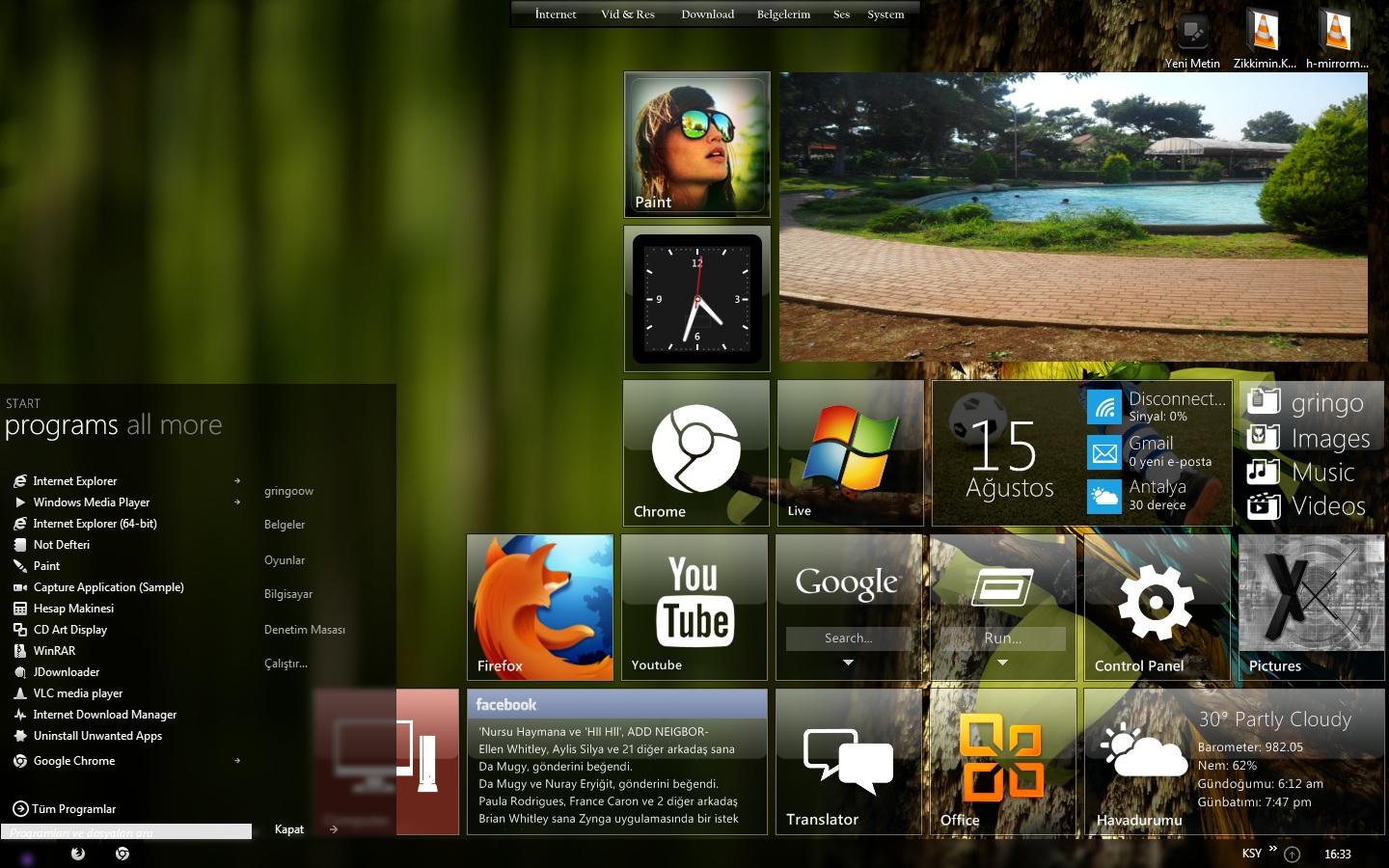This screenshot has width=1389, height=868.
Task: Click the Run... input box
Action: pos(1002,638)
